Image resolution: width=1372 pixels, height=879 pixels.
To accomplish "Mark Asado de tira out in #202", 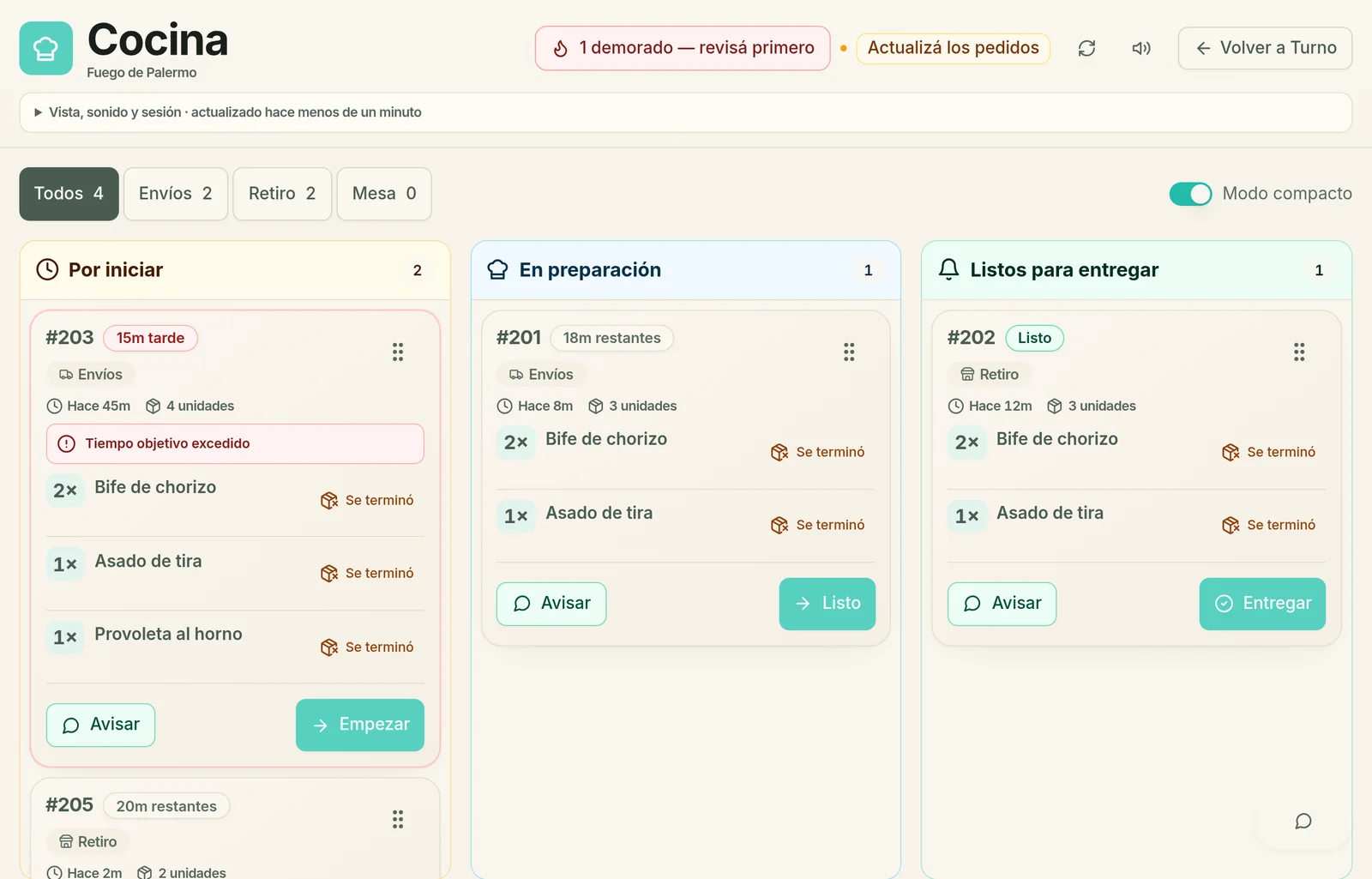I will coord(1269,525).
